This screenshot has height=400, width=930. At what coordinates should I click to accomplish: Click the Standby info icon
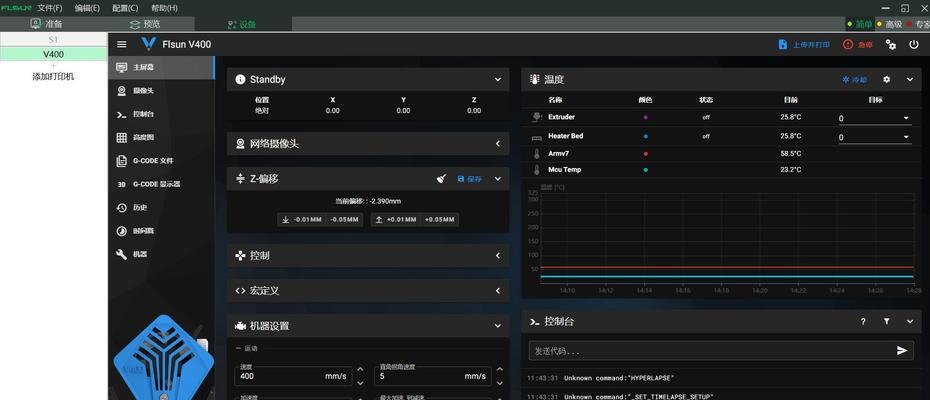(x=240, y=80)
